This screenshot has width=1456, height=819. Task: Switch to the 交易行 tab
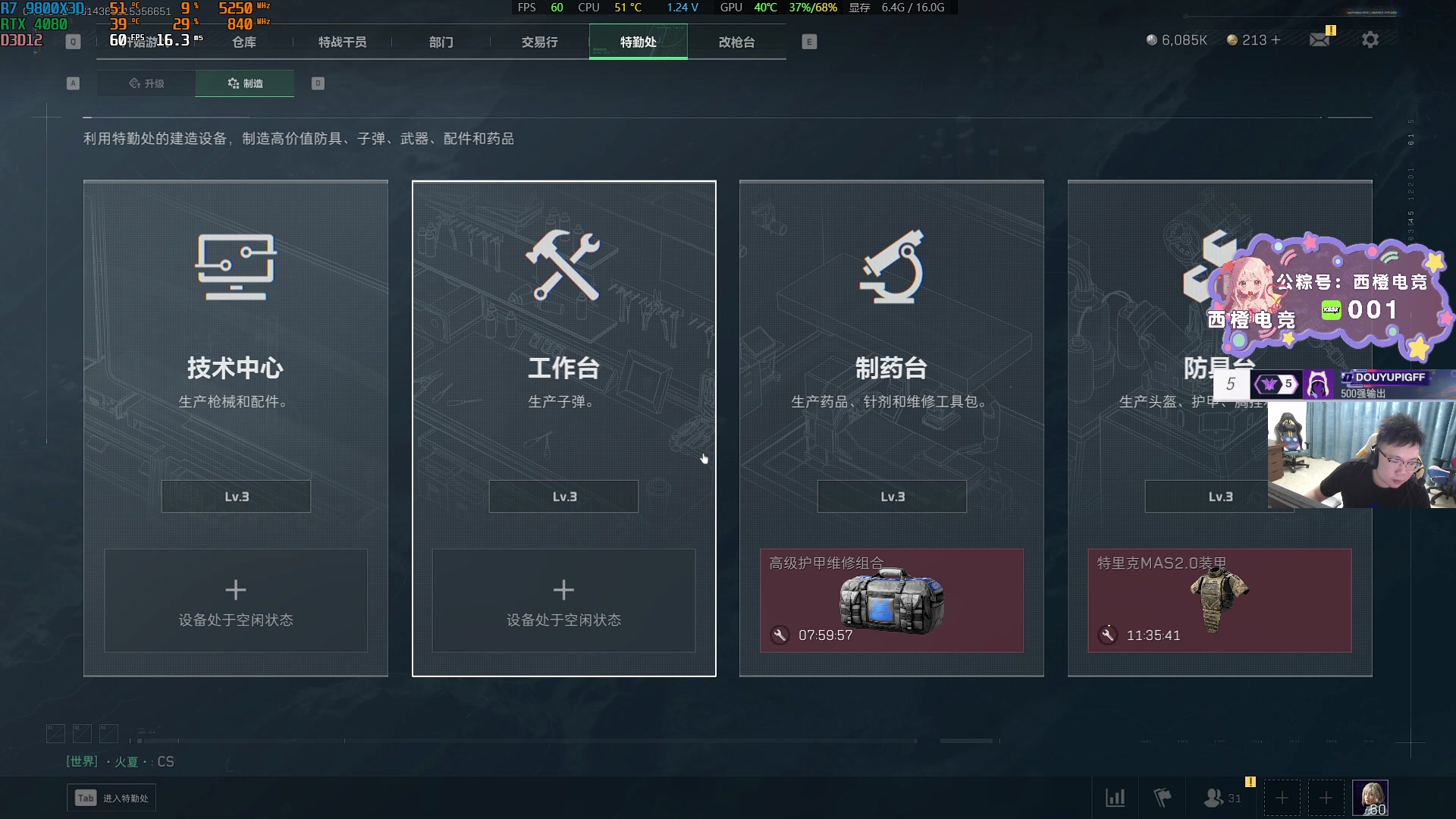(x=539, y=42)
